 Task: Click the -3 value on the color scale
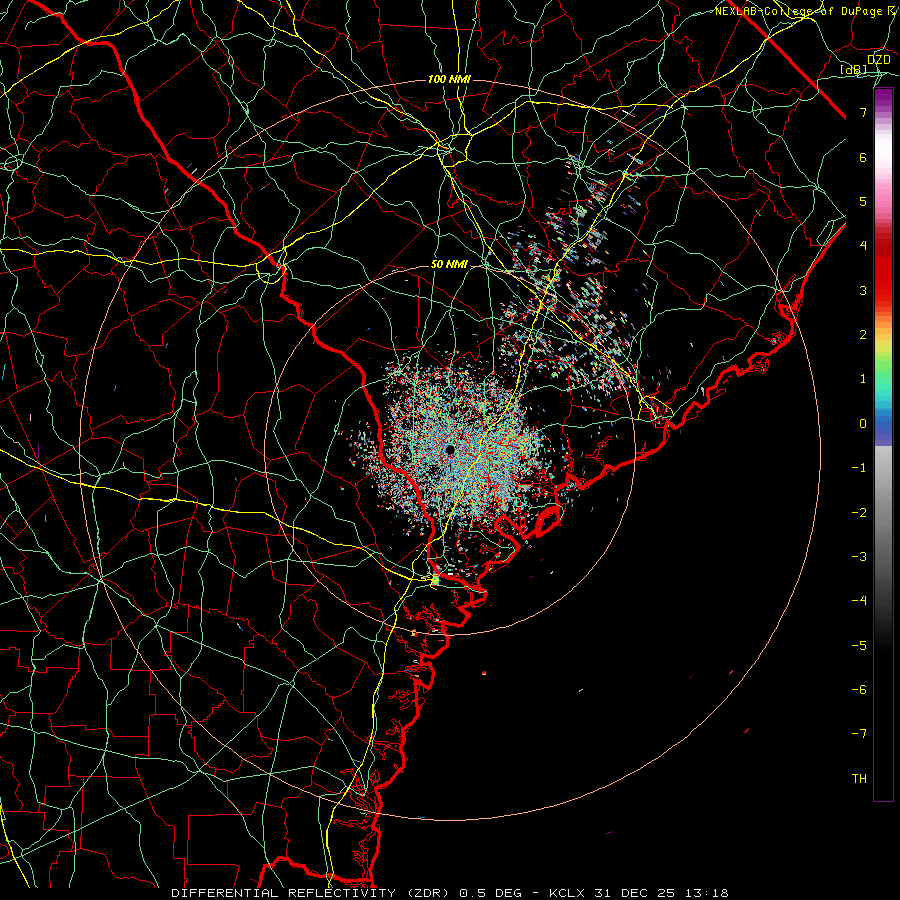pos(859,557)
